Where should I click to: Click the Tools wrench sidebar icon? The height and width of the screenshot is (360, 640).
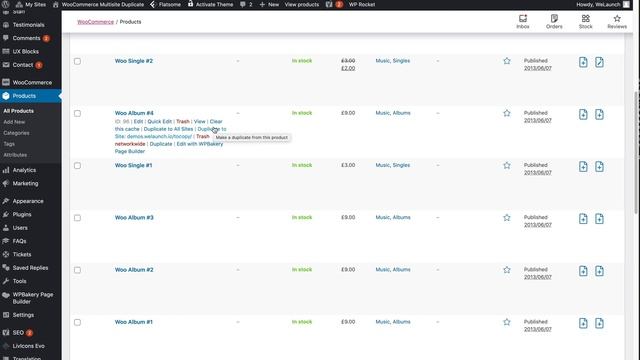click(x=6, y=281)
